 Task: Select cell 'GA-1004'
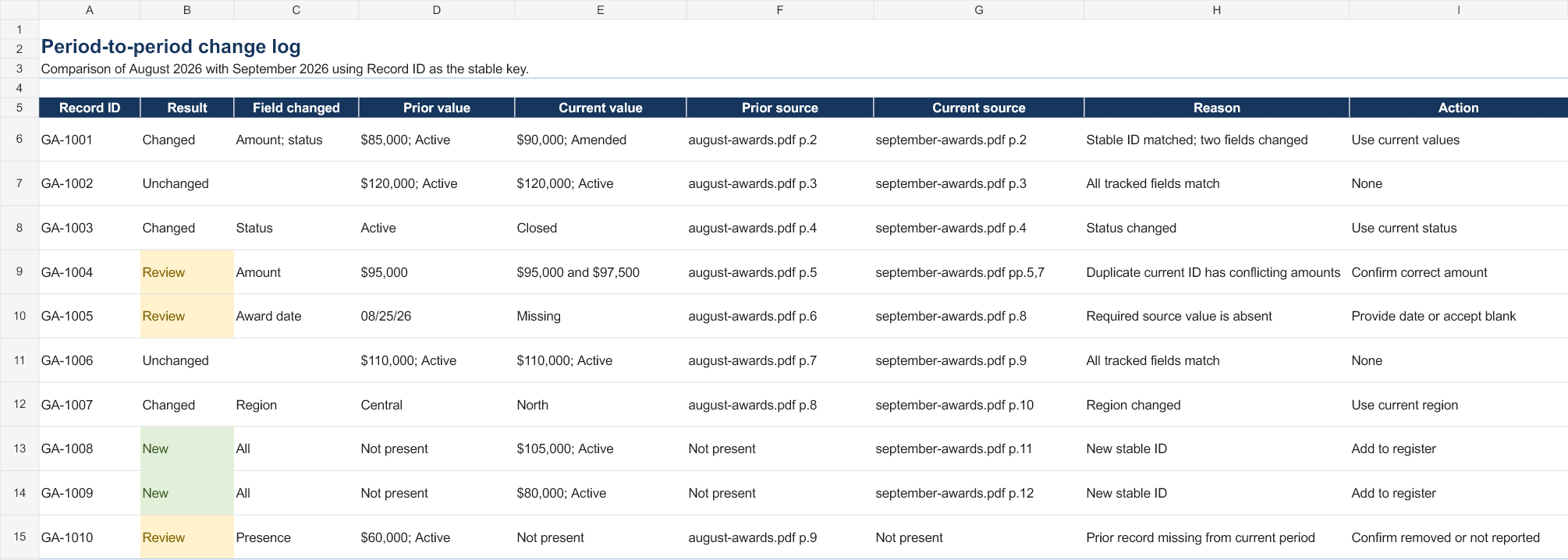[90, 272]
